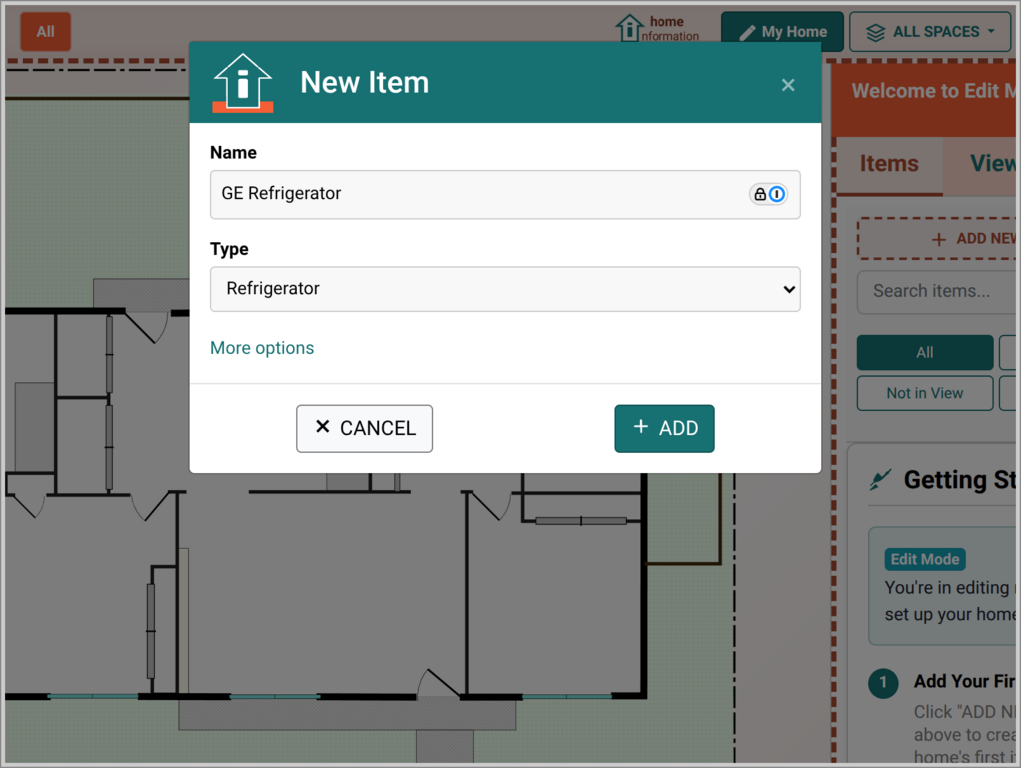Open the ALL SPACES dropdown
The image size is (1021, 768).
coord(931,31)
